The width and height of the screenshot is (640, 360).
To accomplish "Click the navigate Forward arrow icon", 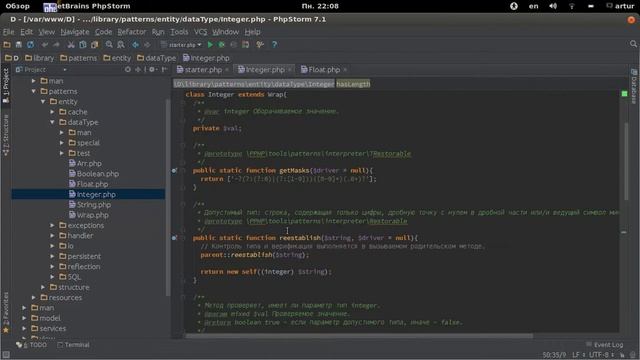I will pos(147,45).
